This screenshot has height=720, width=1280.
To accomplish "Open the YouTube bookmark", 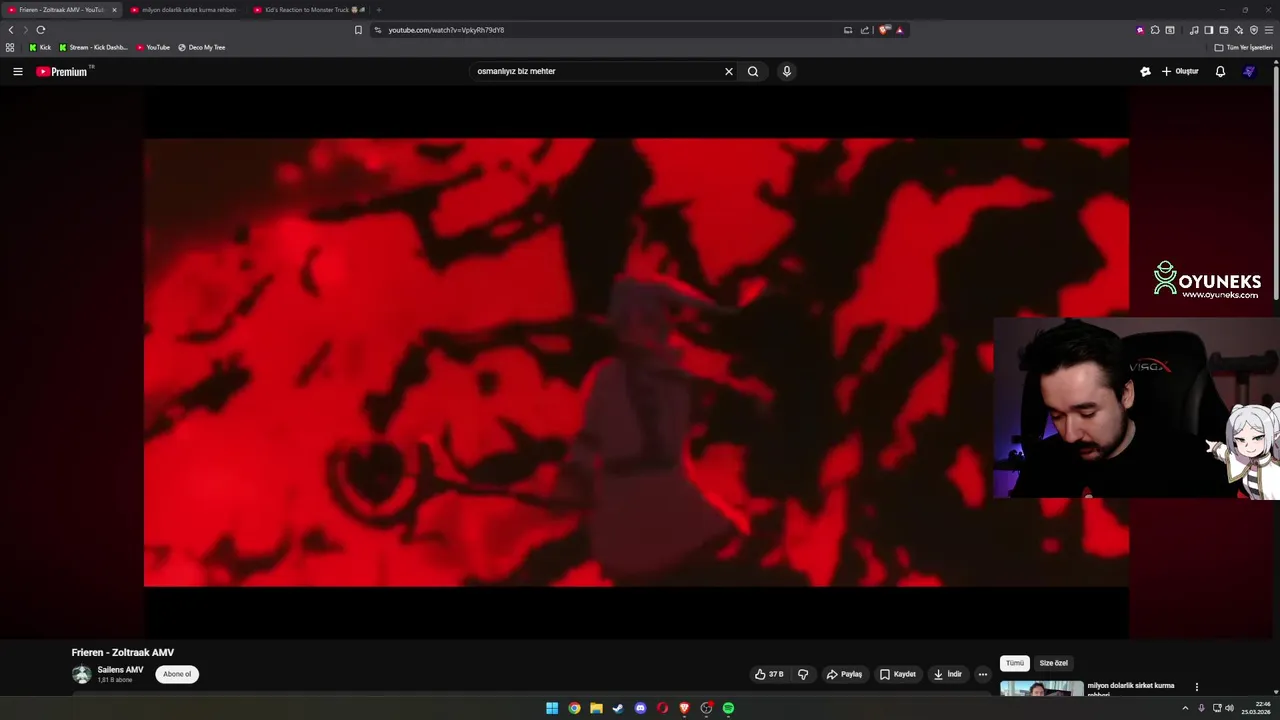I will pyautogui.click(x=153, y=47).
